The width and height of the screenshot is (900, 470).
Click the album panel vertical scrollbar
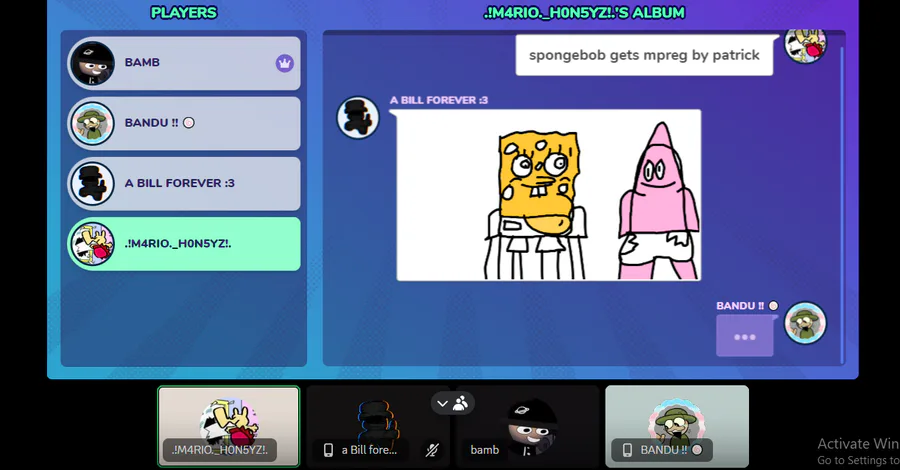click(842, 204)
